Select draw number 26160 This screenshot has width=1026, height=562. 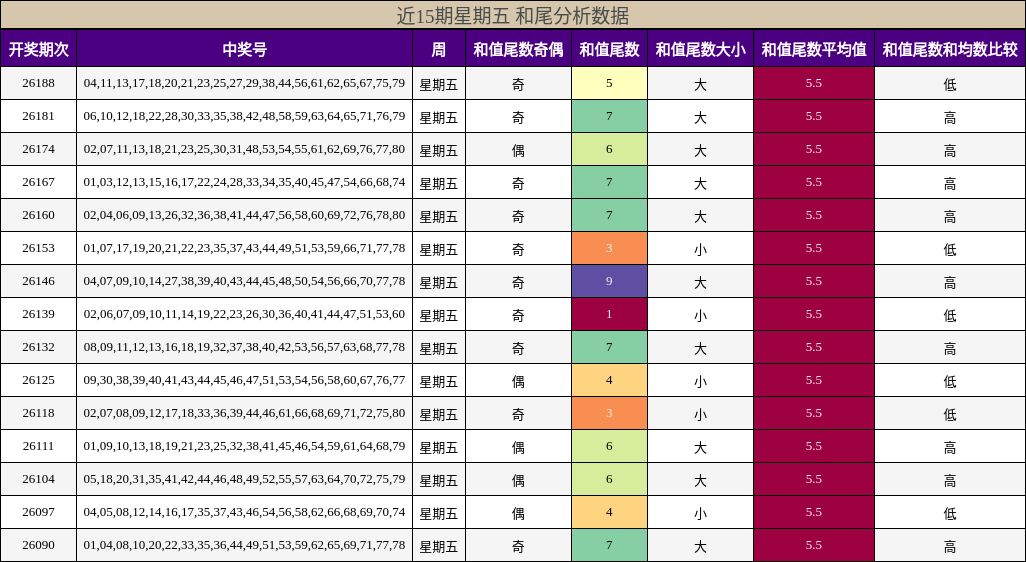(x=38, y=215)
